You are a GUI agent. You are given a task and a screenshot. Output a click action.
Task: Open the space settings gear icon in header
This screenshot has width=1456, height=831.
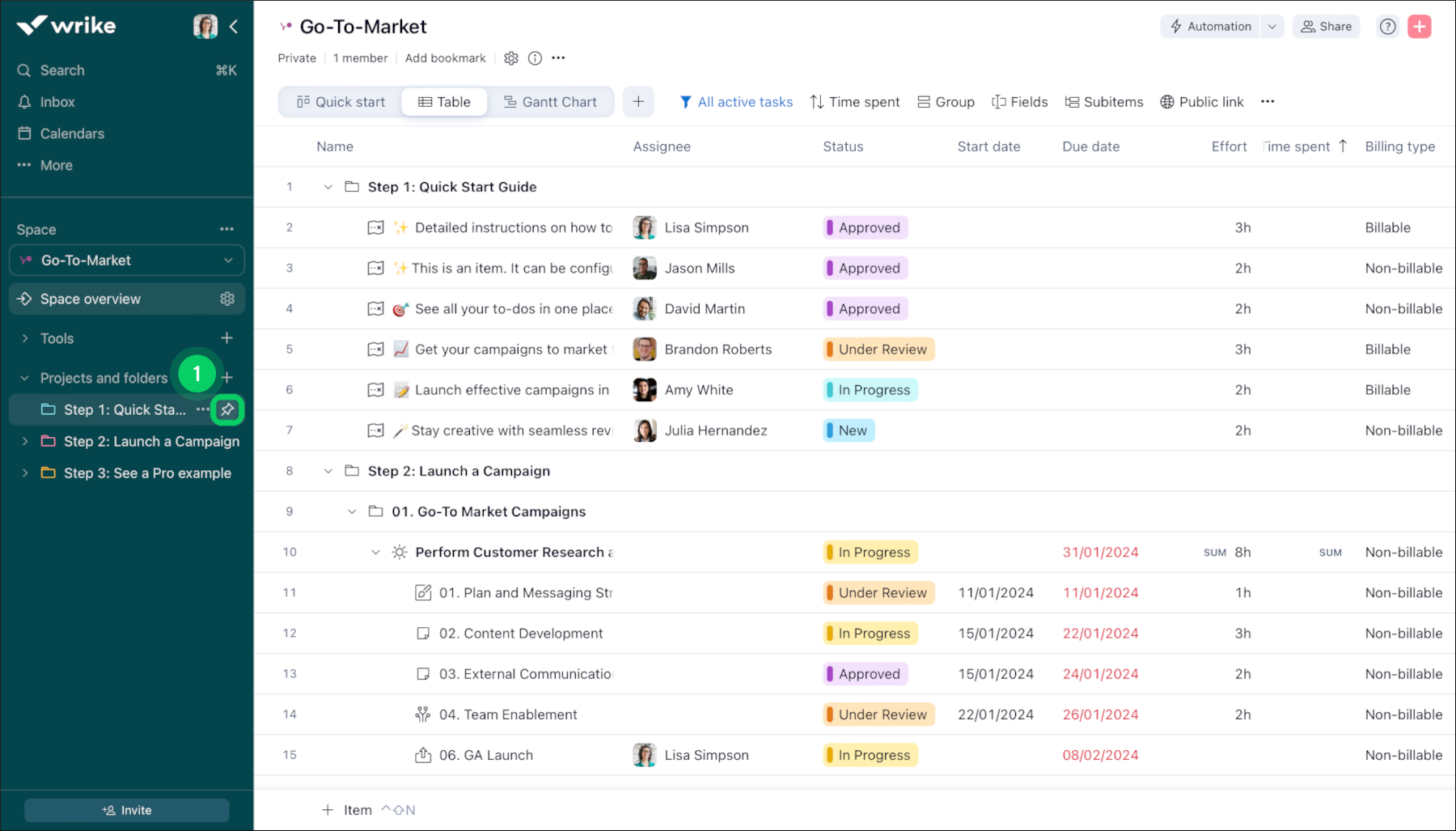click(x=510, y=58)
